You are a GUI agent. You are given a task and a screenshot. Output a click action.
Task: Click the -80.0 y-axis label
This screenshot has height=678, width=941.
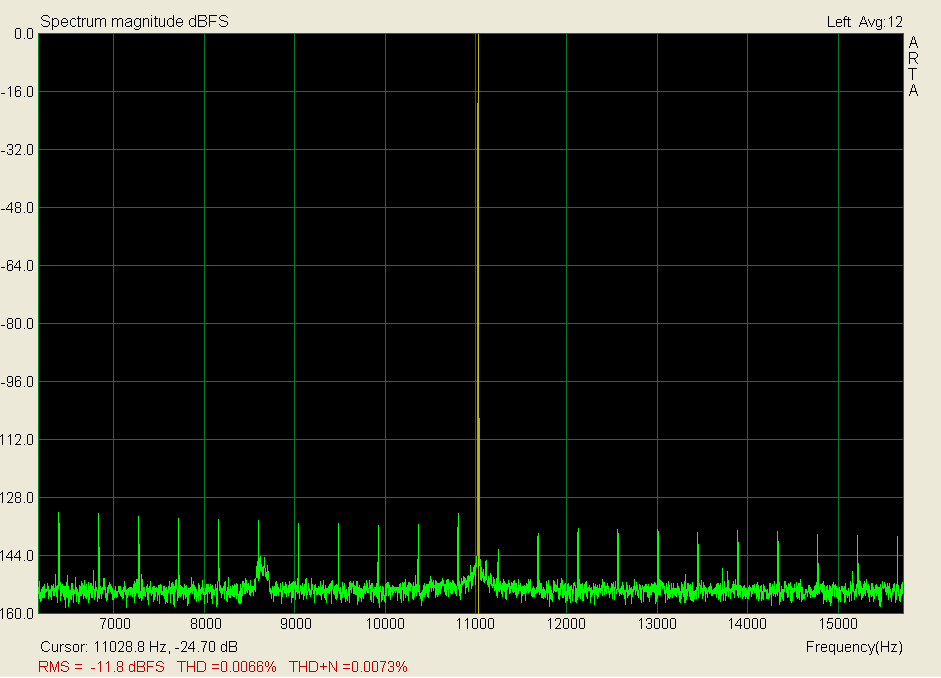coord(17,324)
